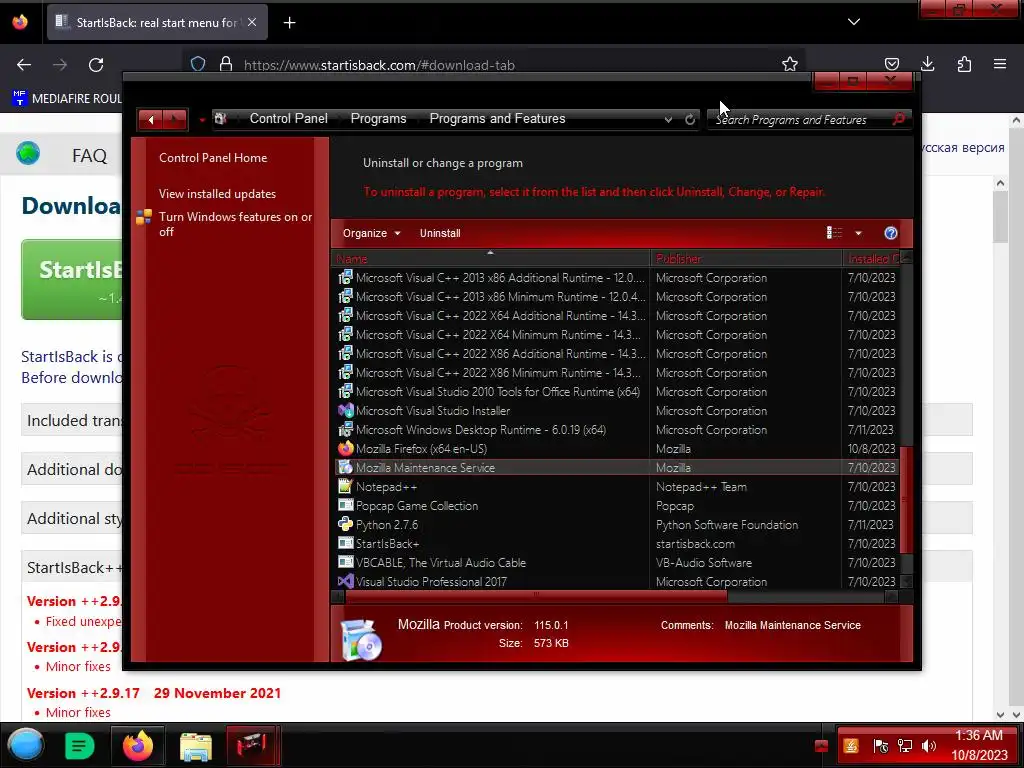
Task: Open the taskbar clock and date
Action: (979, 745)
